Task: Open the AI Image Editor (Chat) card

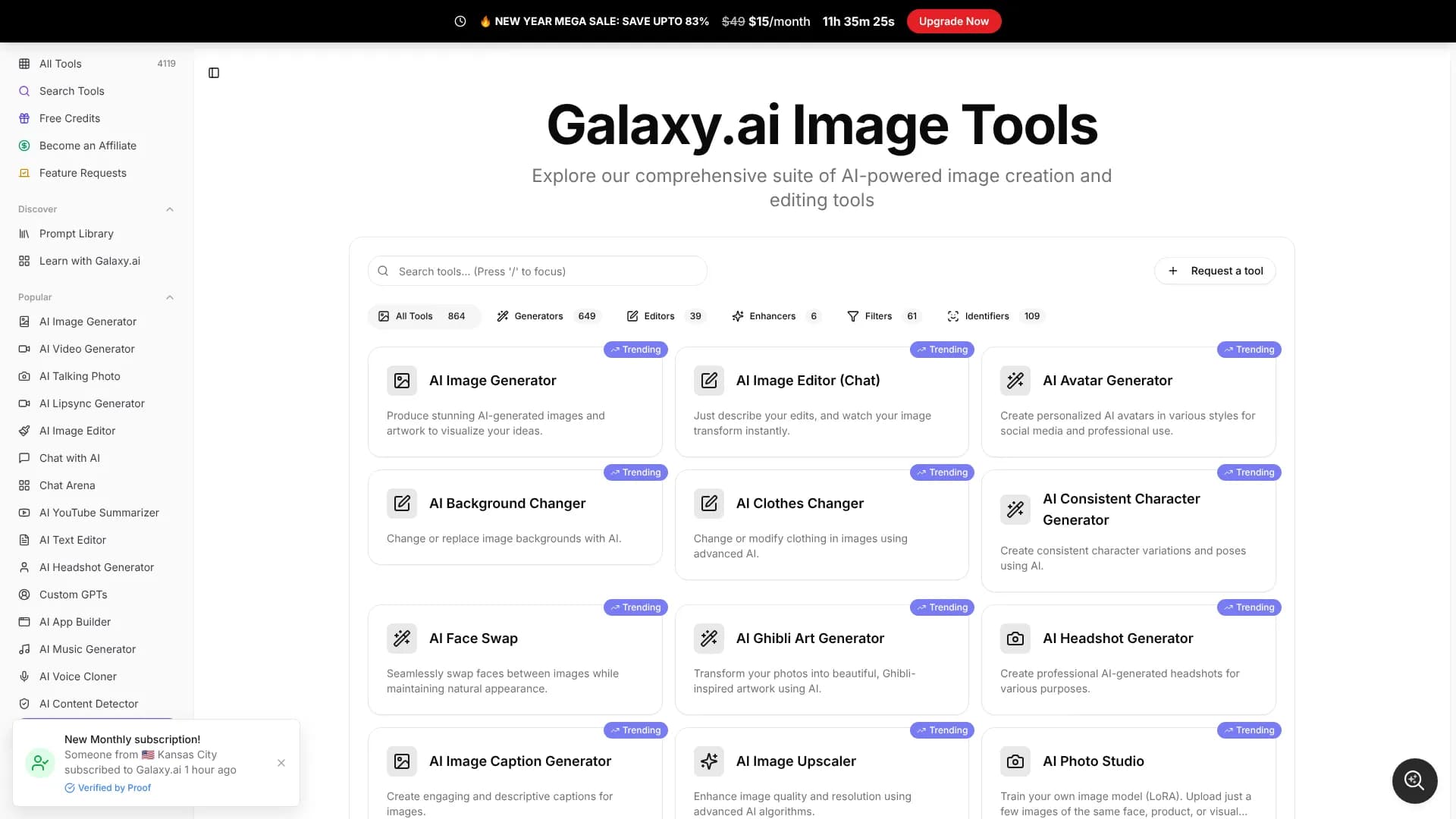Action: (822, 402)
